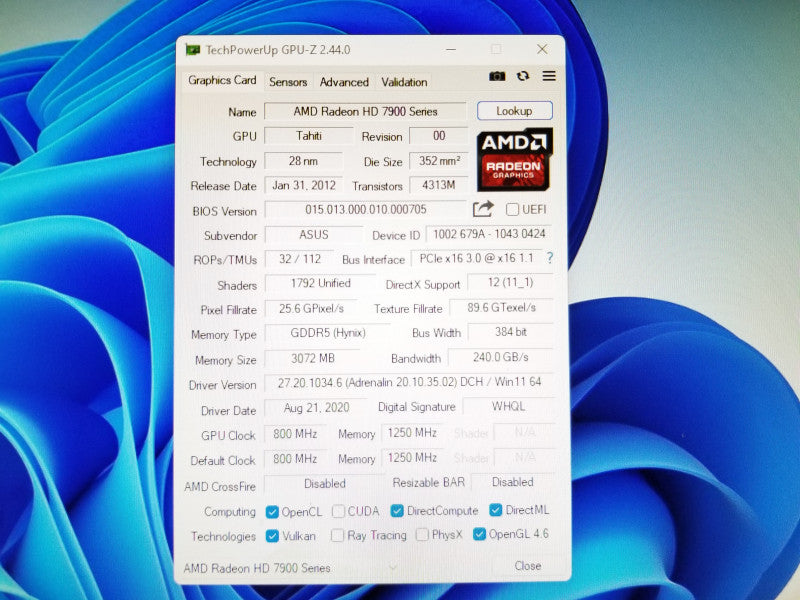Open the hamburger menu icon
This screenshot has width=800, height=600.
(549, 76)
